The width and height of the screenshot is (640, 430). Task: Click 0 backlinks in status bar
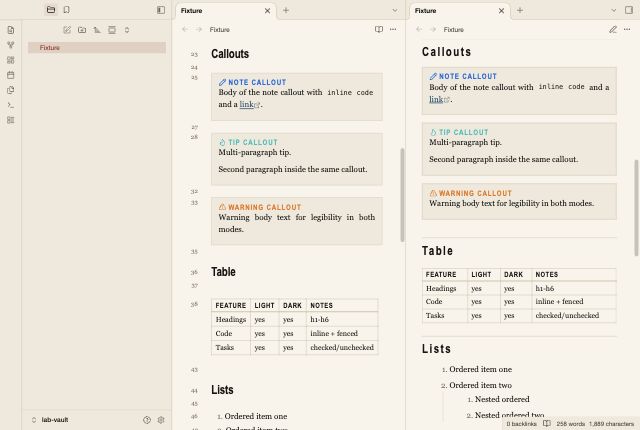click(521, 424)
